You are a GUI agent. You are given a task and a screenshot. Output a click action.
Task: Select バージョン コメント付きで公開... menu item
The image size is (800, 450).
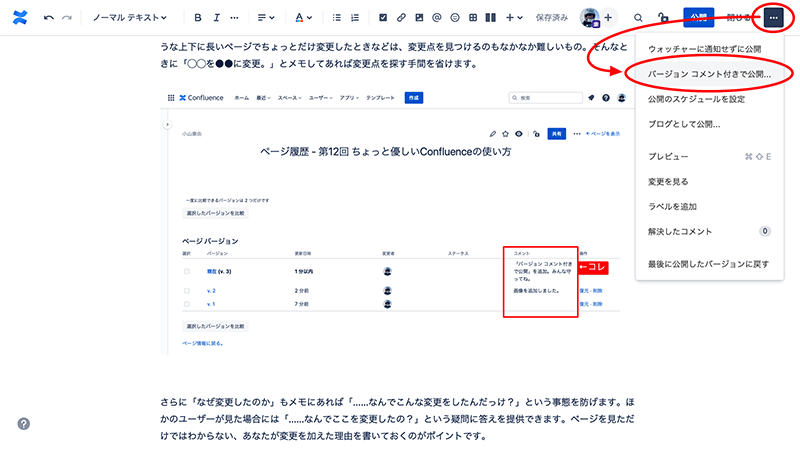click(x=710, y=74)
